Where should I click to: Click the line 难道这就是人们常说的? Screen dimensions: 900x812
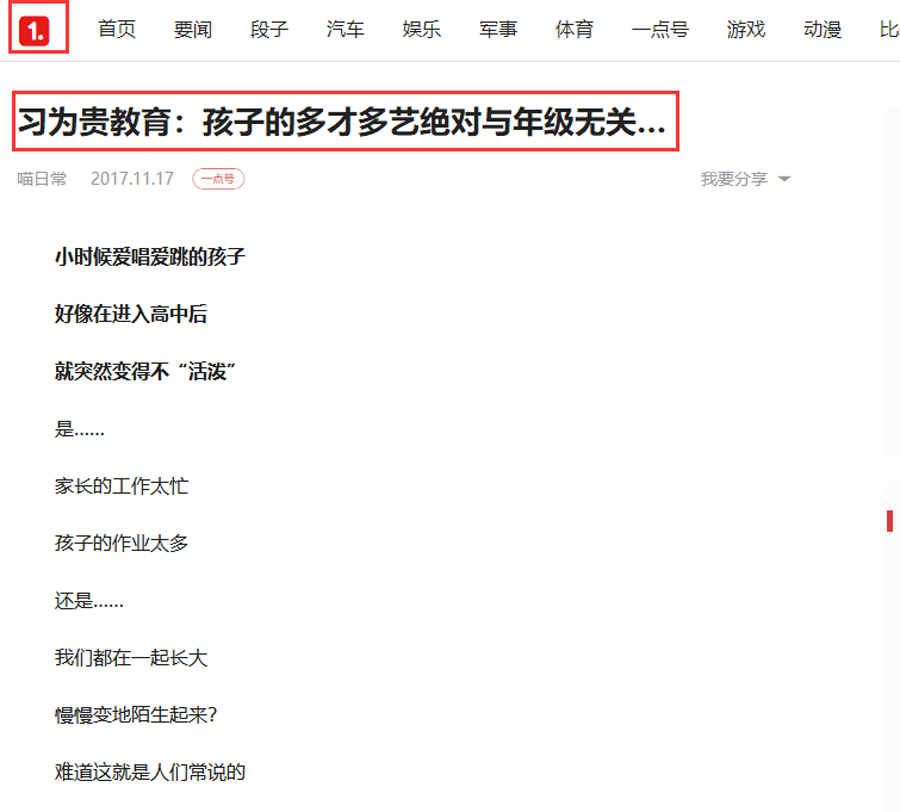coord(150,772)
